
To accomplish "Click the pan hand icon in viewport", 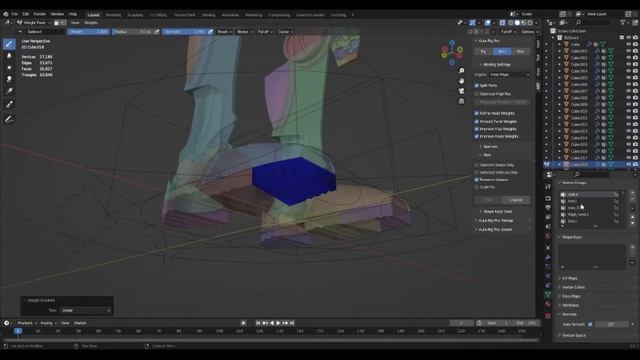I will click(x=461, y=81).
